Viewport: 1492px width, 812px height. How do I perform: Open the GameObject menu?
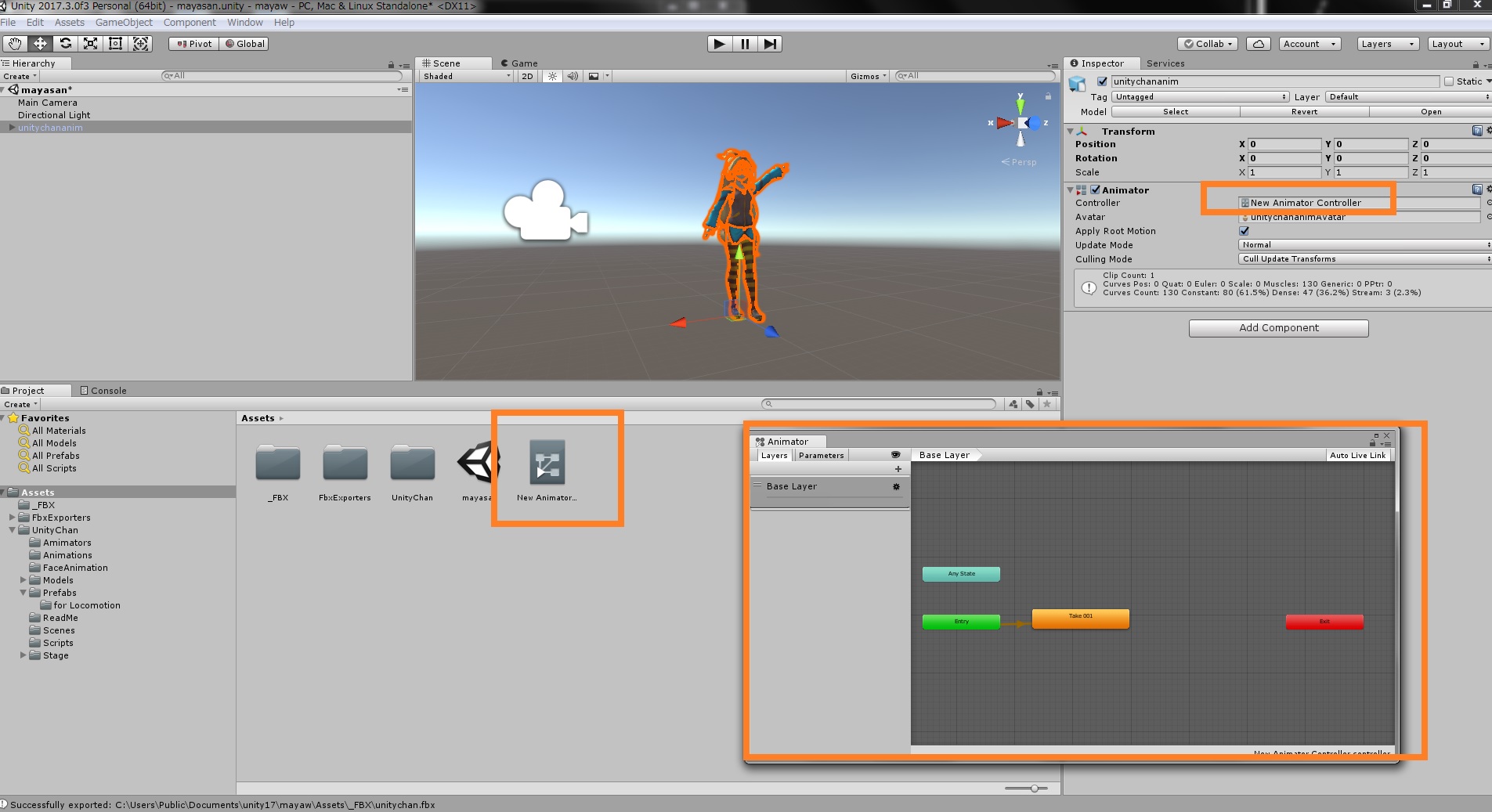point(124,23)
